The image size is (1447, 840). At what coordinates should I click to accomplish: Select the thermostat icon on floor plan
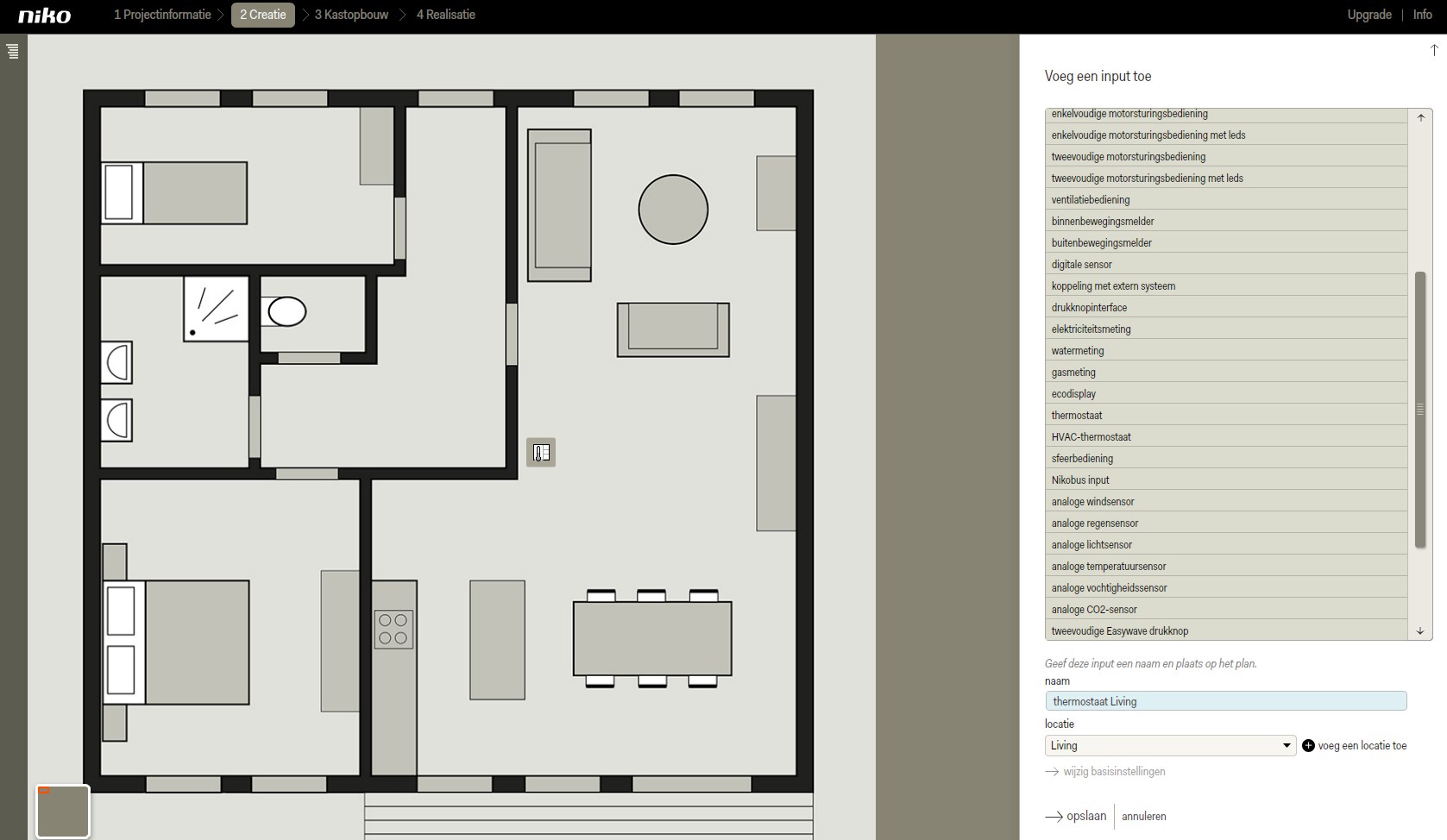541,452
